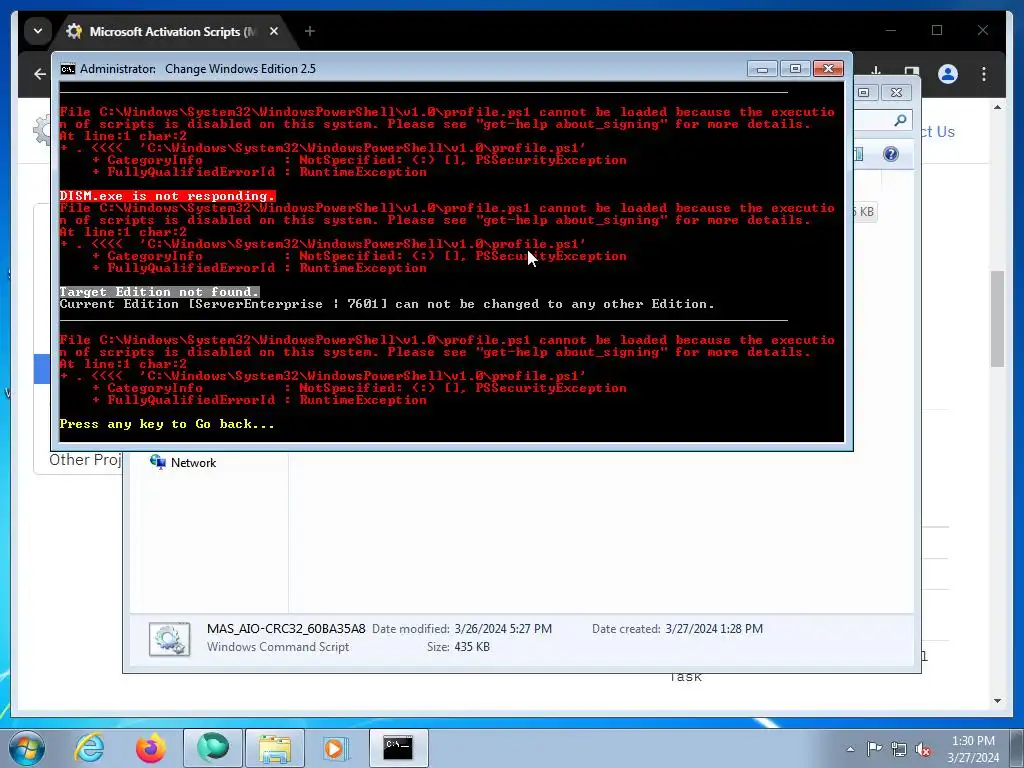Close the Change Windows Edition console window
This screenshot has width=1024, height=768.
coord(828,69)
